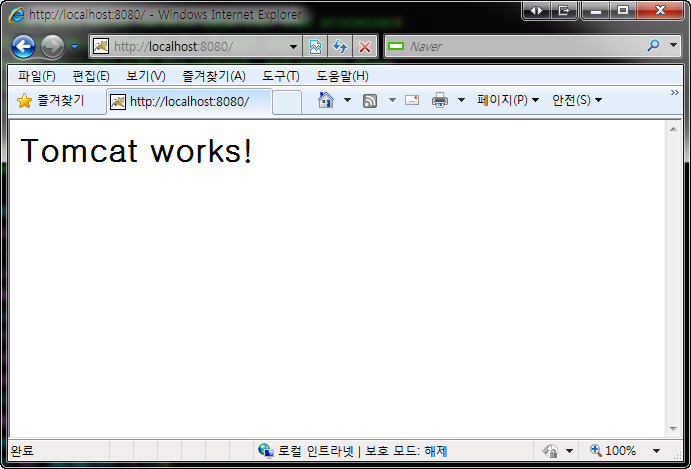Close the Internet Explorer window

(x=660, y=11)
